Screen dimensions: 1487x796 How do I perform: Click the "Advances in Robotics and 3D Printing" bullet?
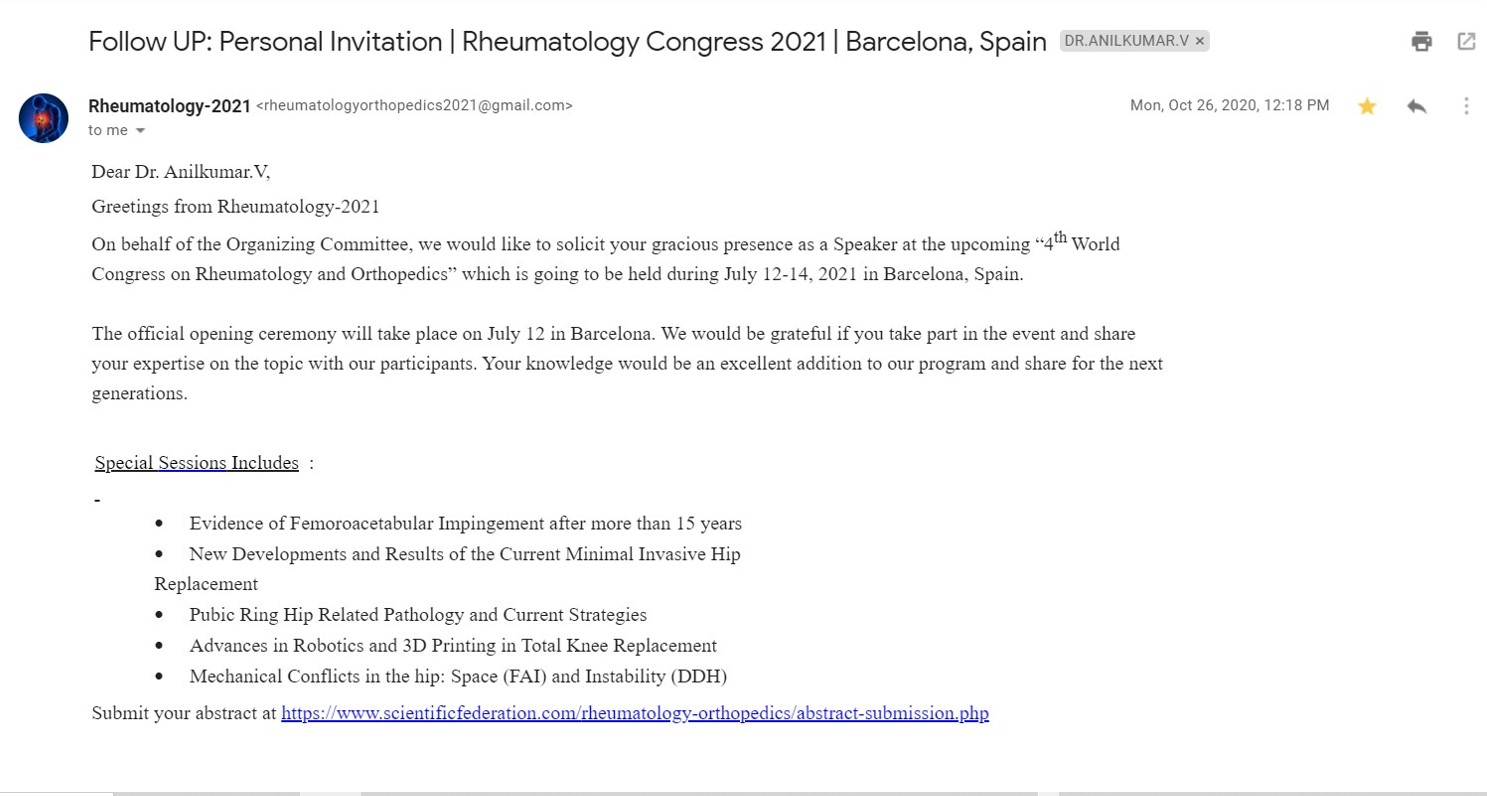(453, 646)
